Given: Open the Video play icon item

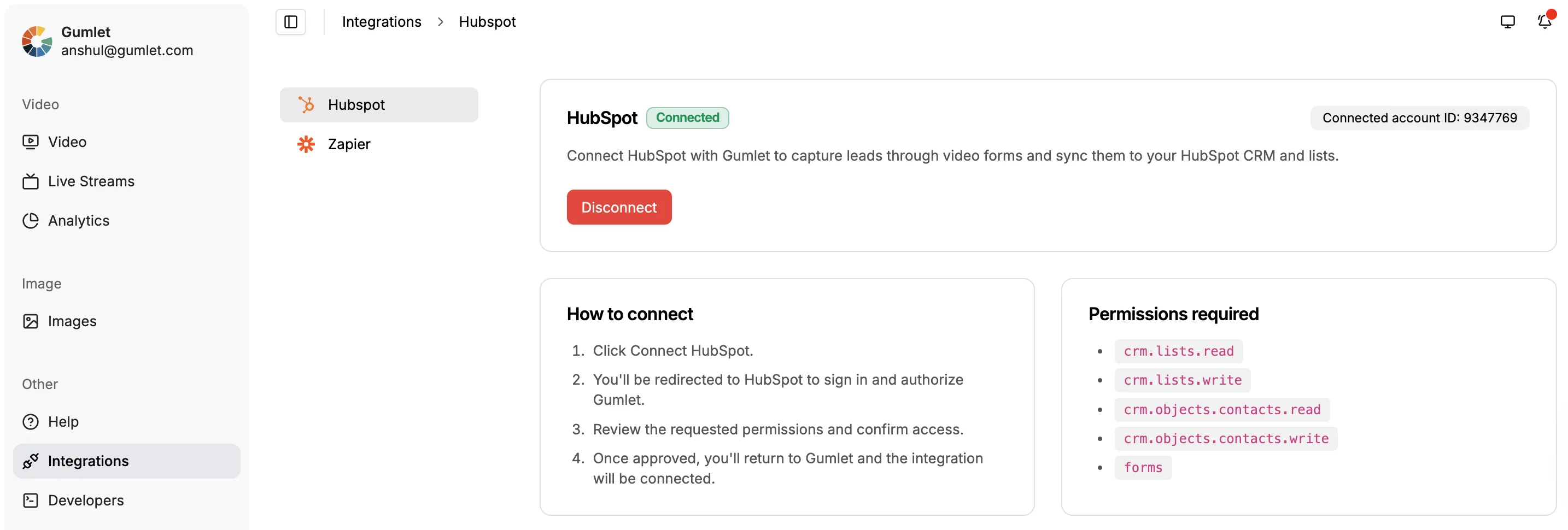Looking at the screenshot, I should [x=31, y=142].
